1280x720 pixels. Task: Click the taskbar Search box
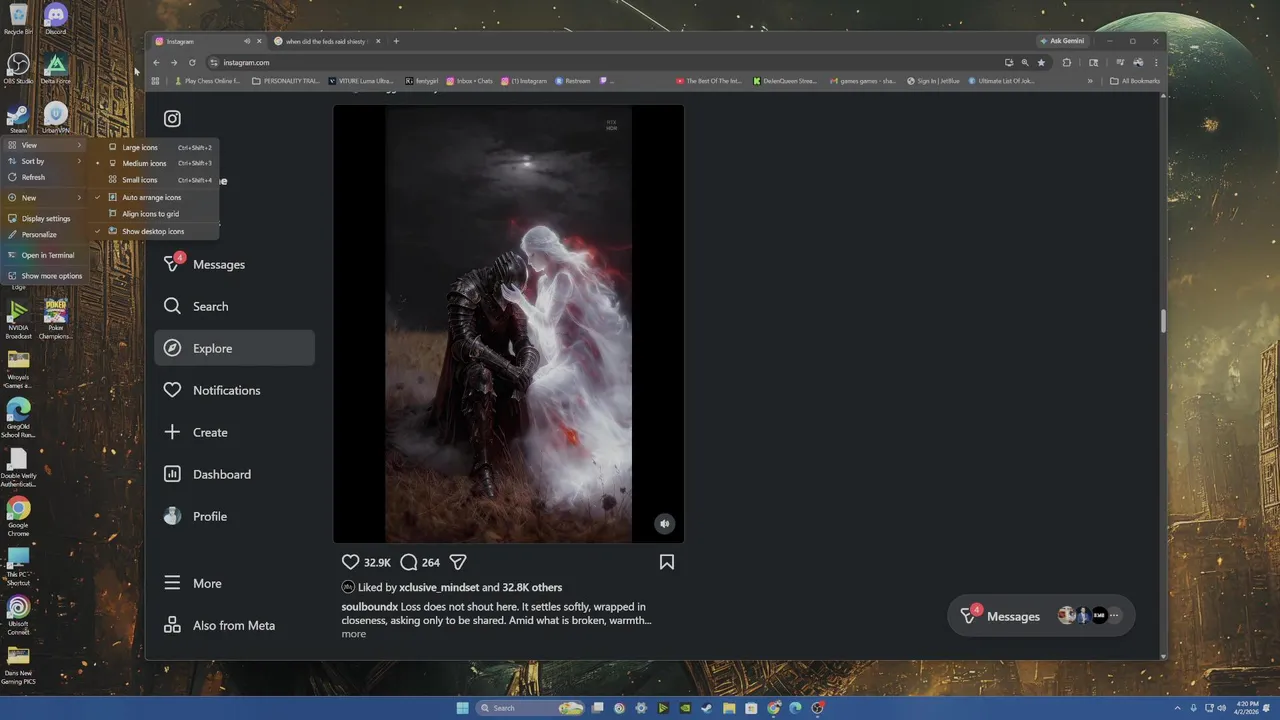[x=530, y=708]
